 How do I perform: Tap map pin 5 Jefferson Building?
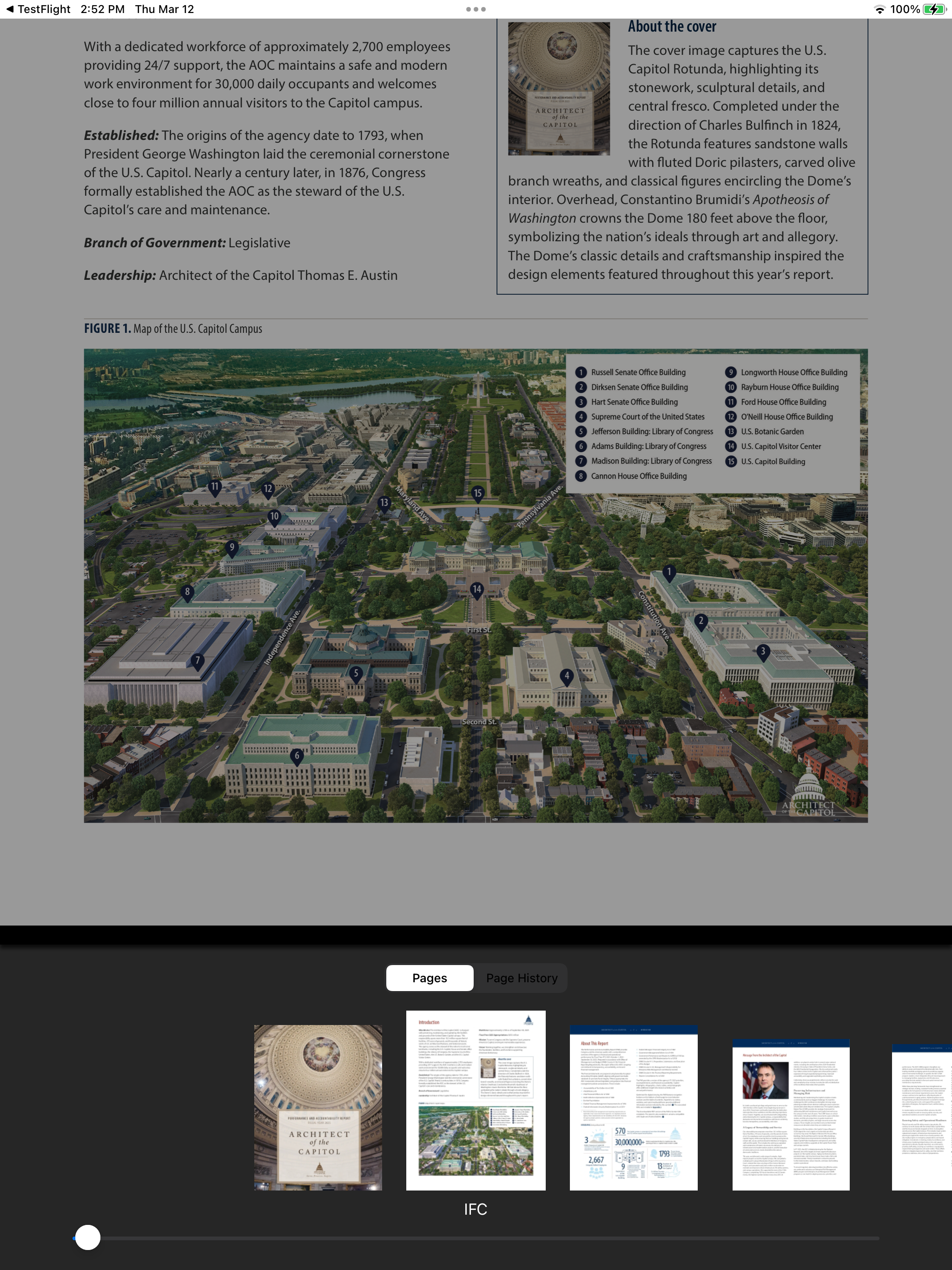(356, 675)
